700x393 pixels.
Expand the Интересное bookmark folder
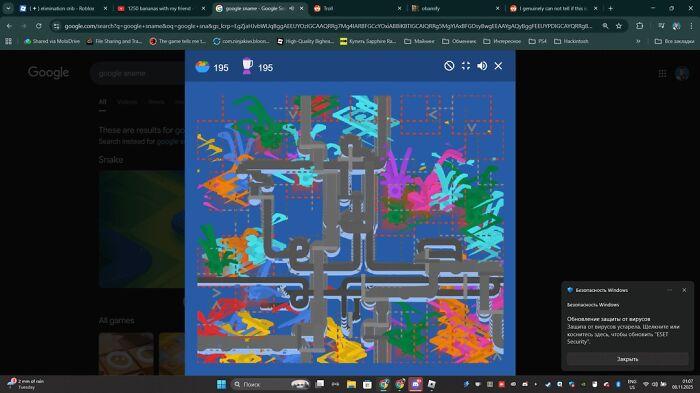click(x=502, y=41)
